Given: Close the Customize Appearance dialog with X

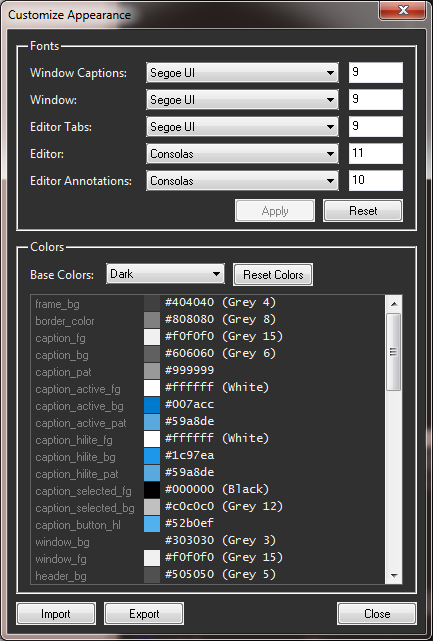Looking at the screenshot, I should click(x=403, y=10).
